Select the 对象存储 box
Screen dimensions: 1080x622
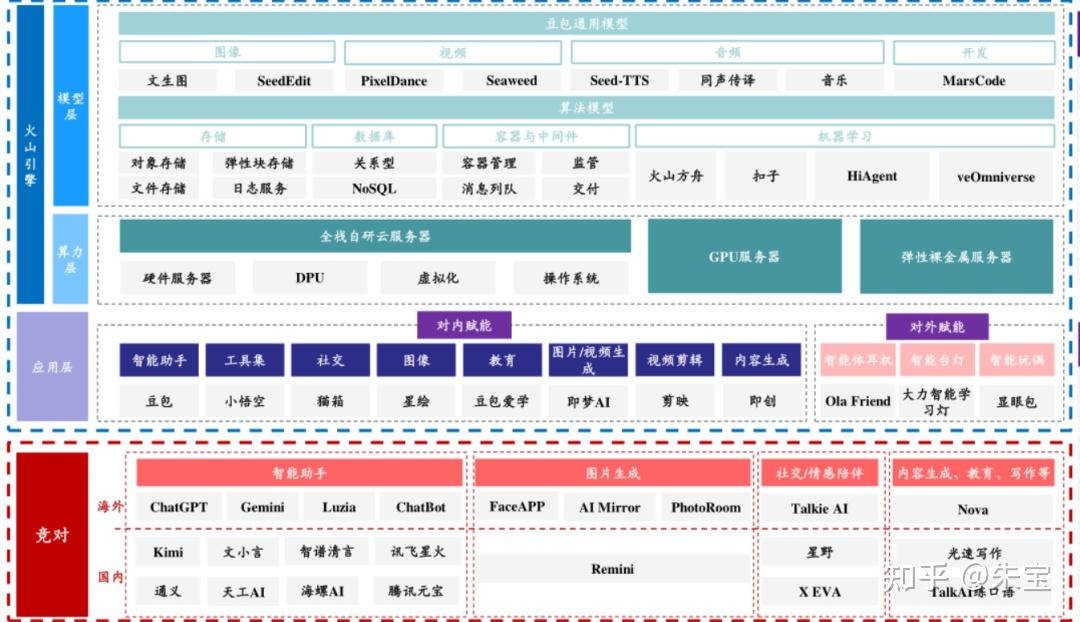tap(158, 163)
